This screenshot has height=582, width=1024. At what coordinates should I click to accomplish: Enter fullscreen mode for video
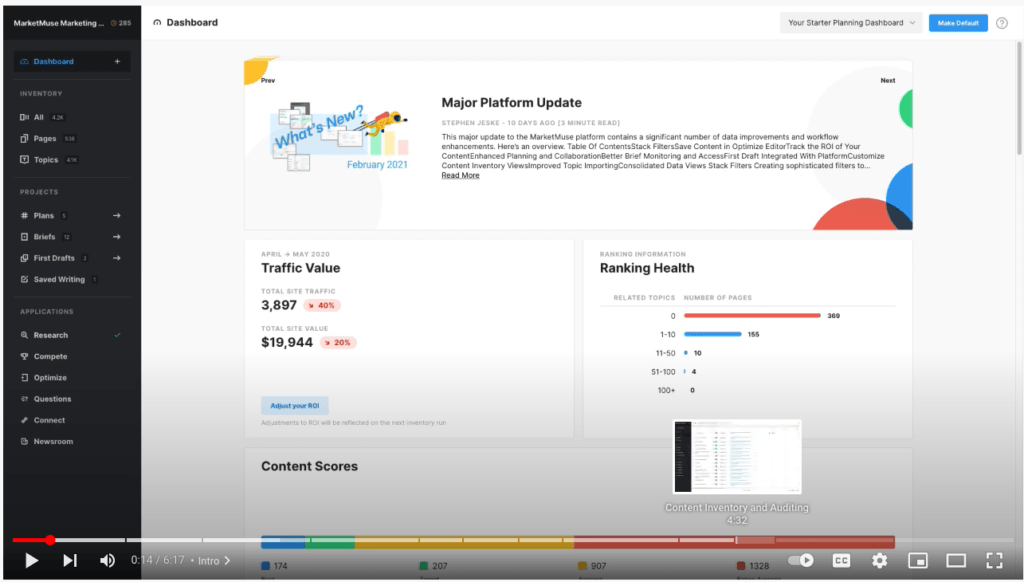coord(994,560)
